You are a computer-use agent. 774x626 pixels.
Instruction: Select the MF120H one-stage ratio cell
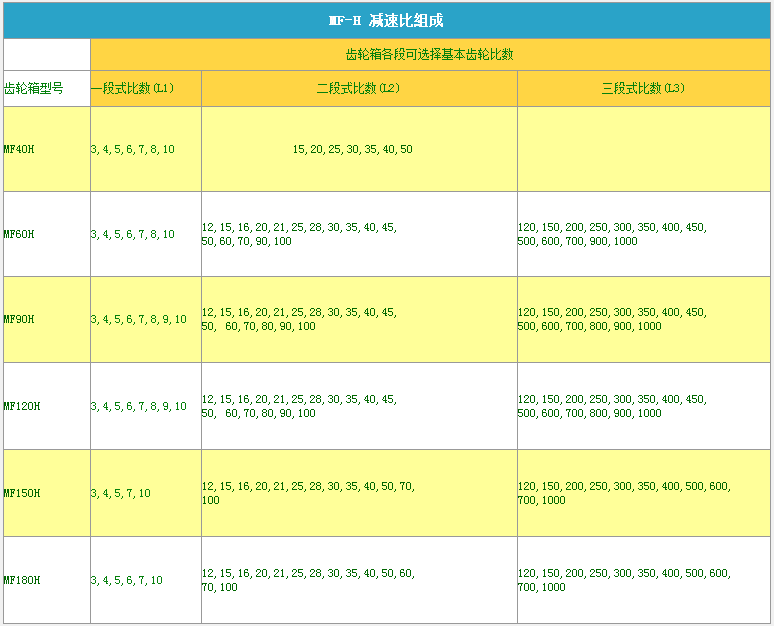139,406
